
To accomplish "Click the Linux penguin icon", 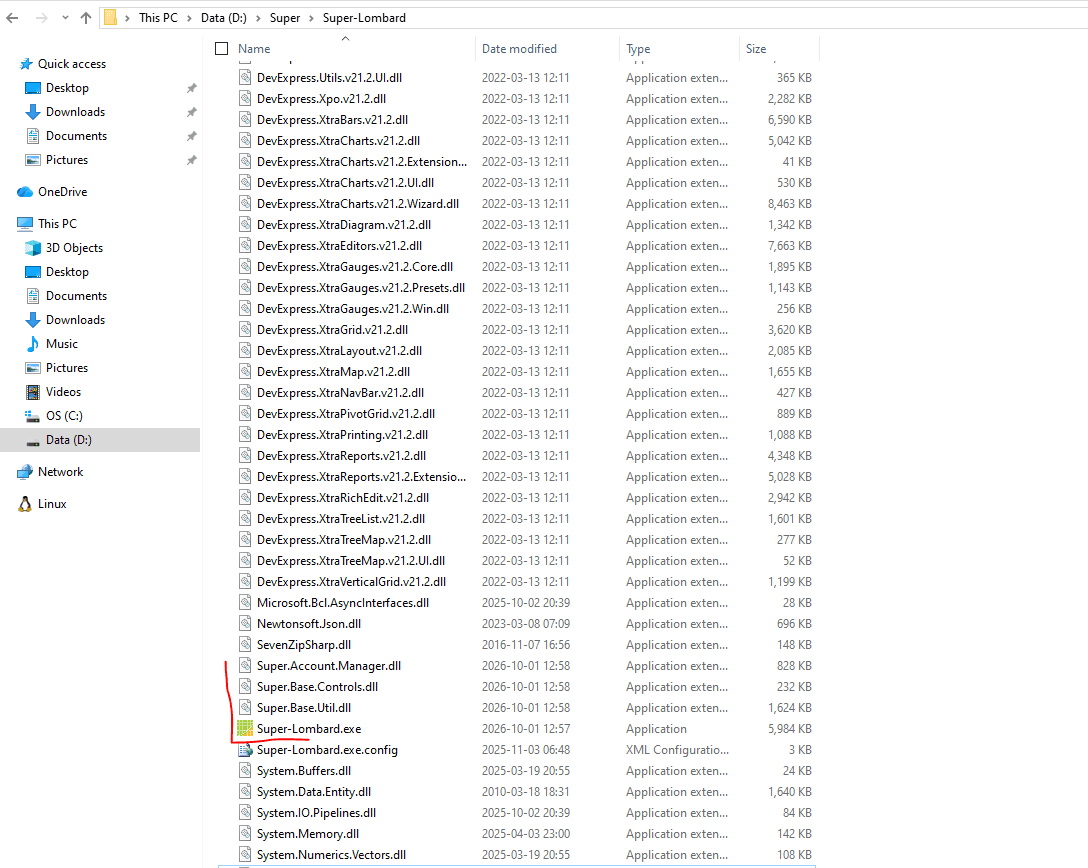I will (25, 504).
